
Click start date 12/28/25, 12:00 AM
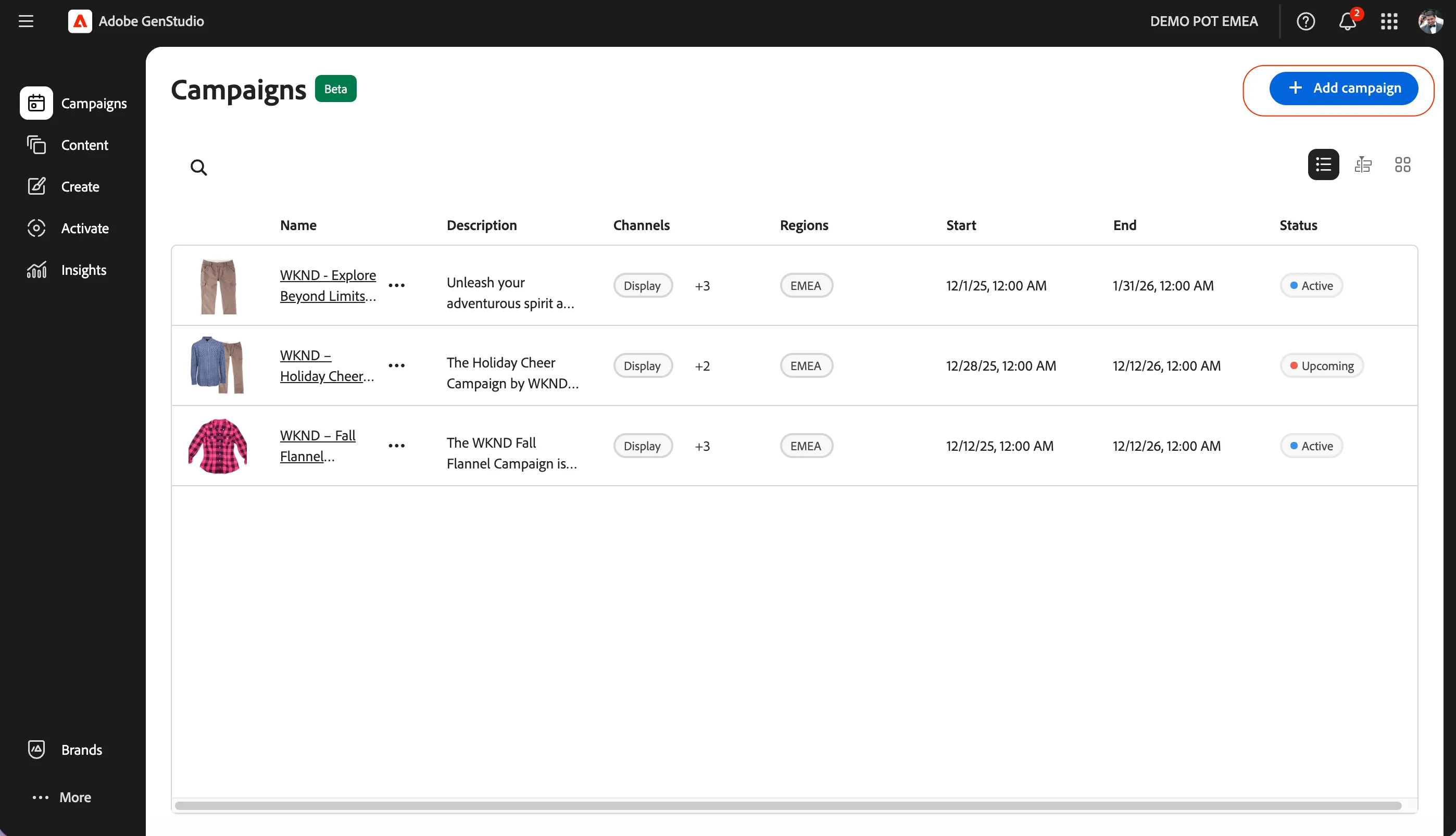tap(1001, 366)
